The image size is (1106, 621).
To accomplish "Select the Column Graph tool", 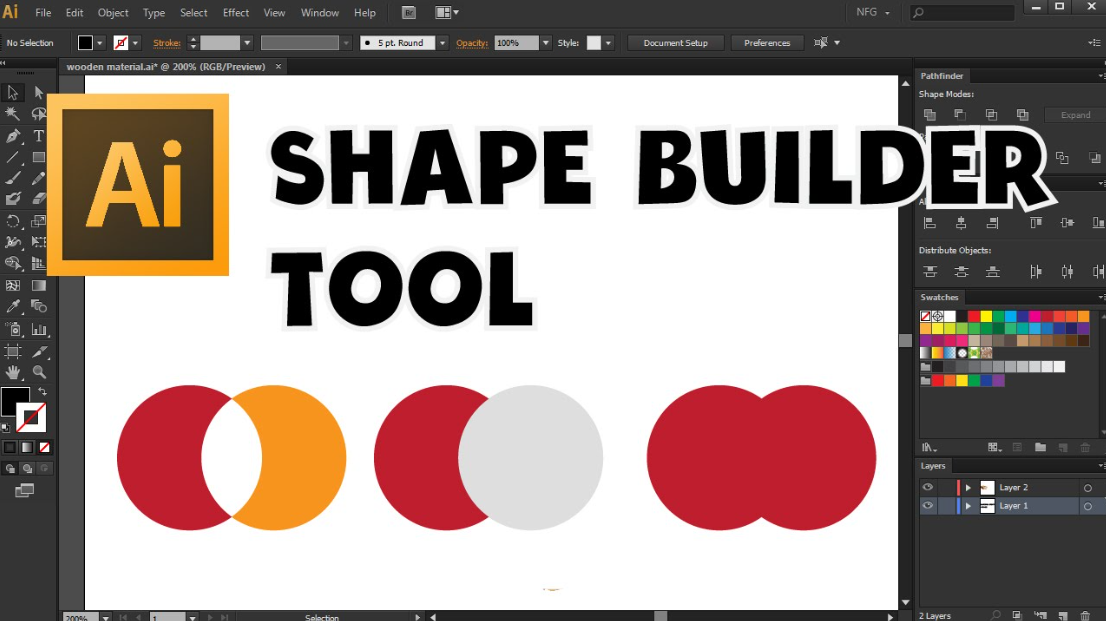I will click(39, 330).
